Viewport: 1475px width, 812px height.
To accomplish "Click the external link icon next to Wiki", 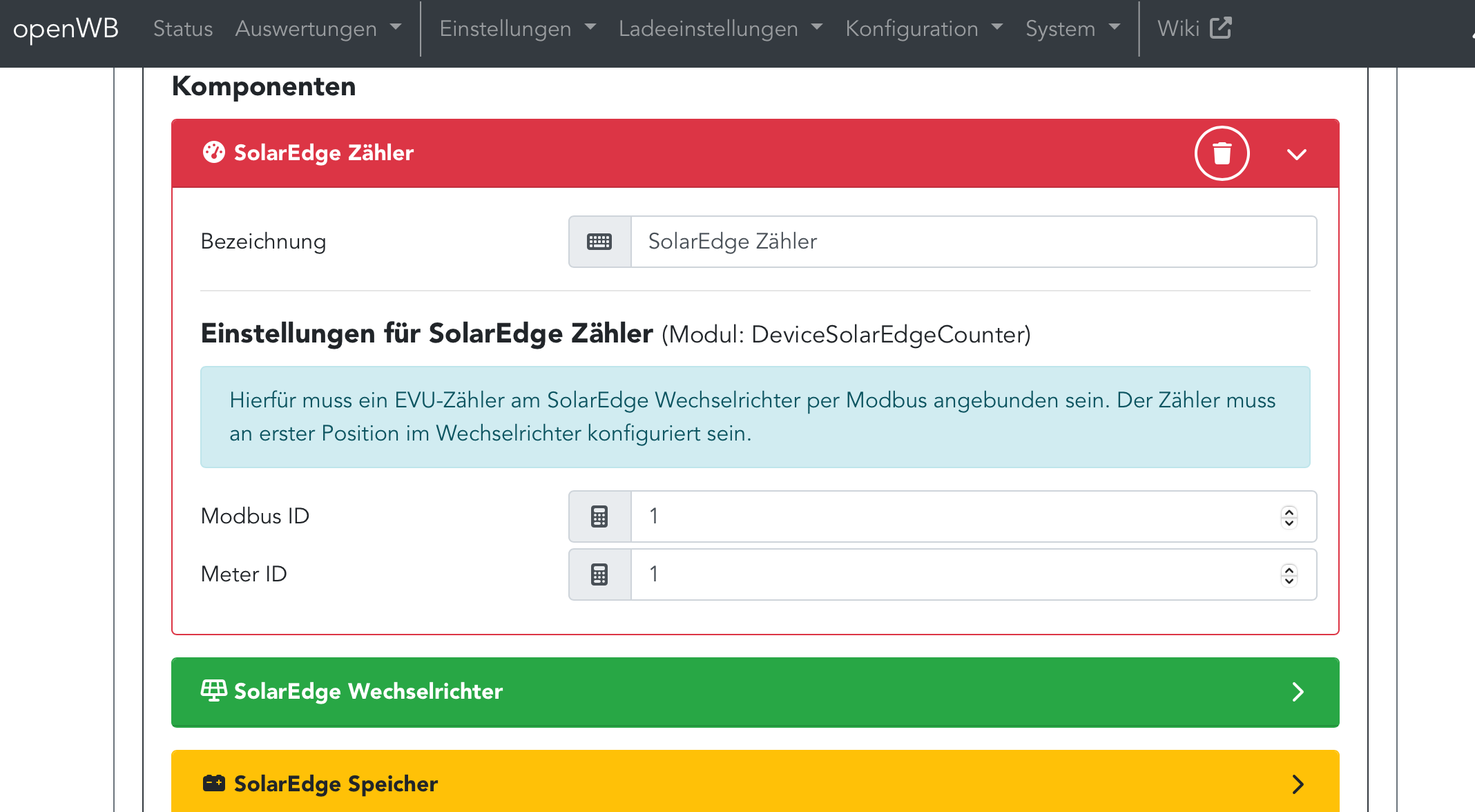I will point(1220,28).
